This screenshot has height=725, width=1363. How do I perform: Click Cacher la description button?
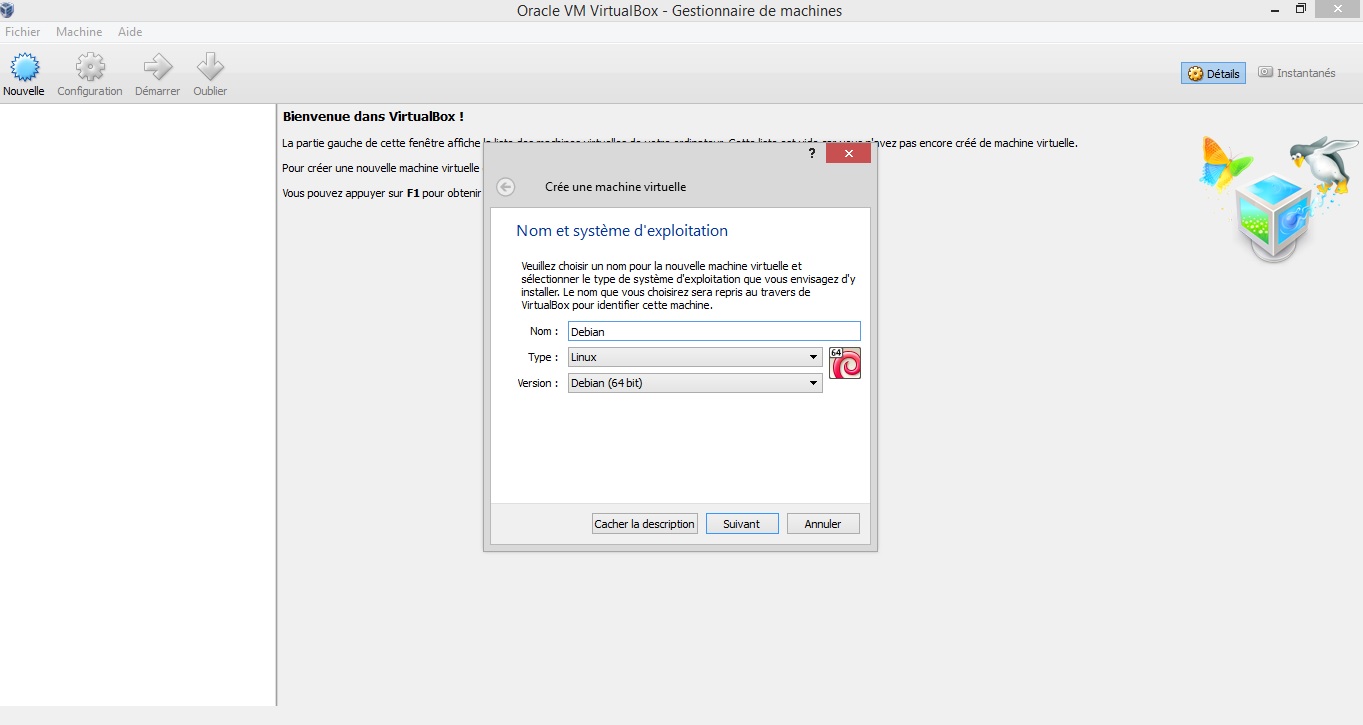645,524
